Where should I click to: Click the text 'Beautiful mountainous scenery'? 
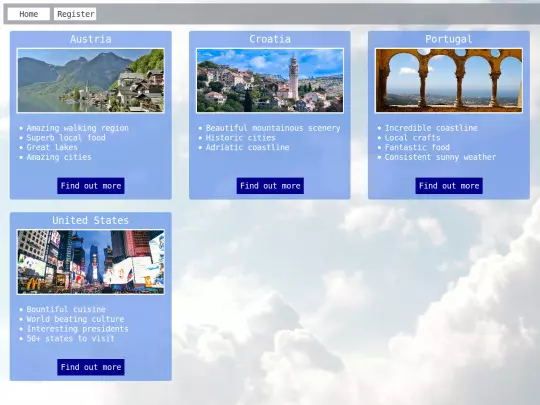pos(273,128)
